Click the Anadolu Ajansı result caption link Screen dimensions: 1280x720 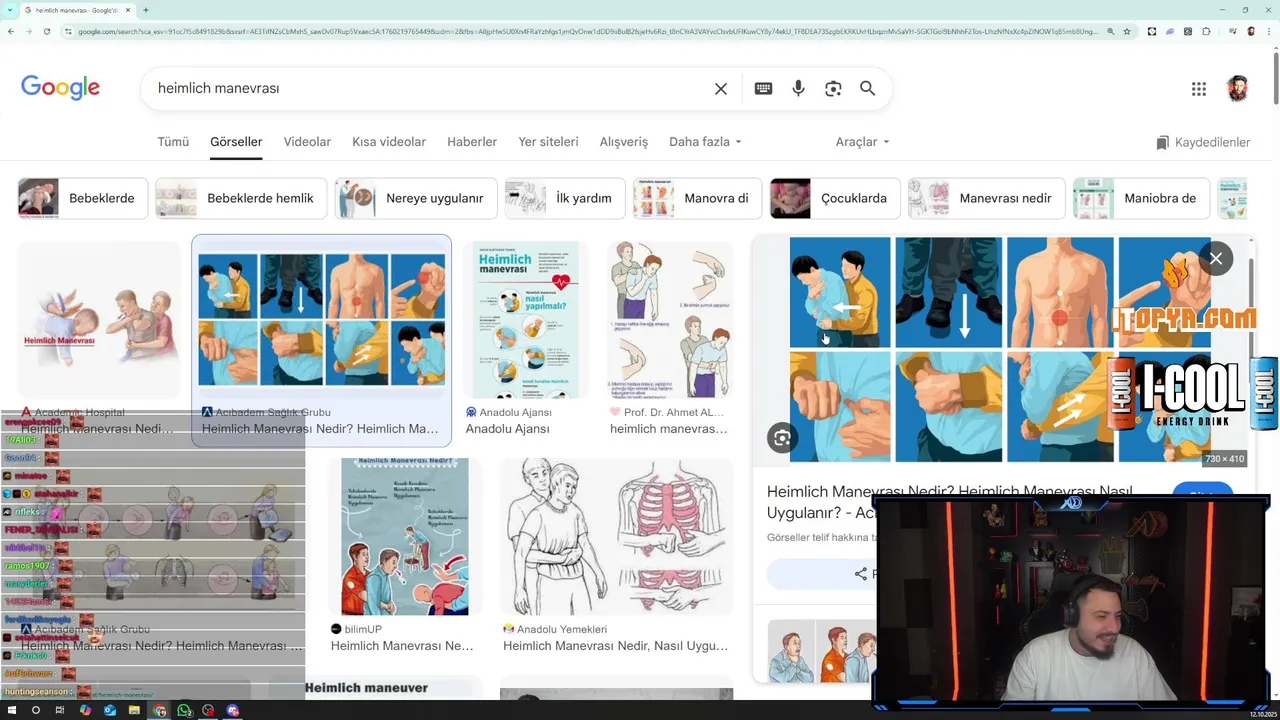click(508, 429)
